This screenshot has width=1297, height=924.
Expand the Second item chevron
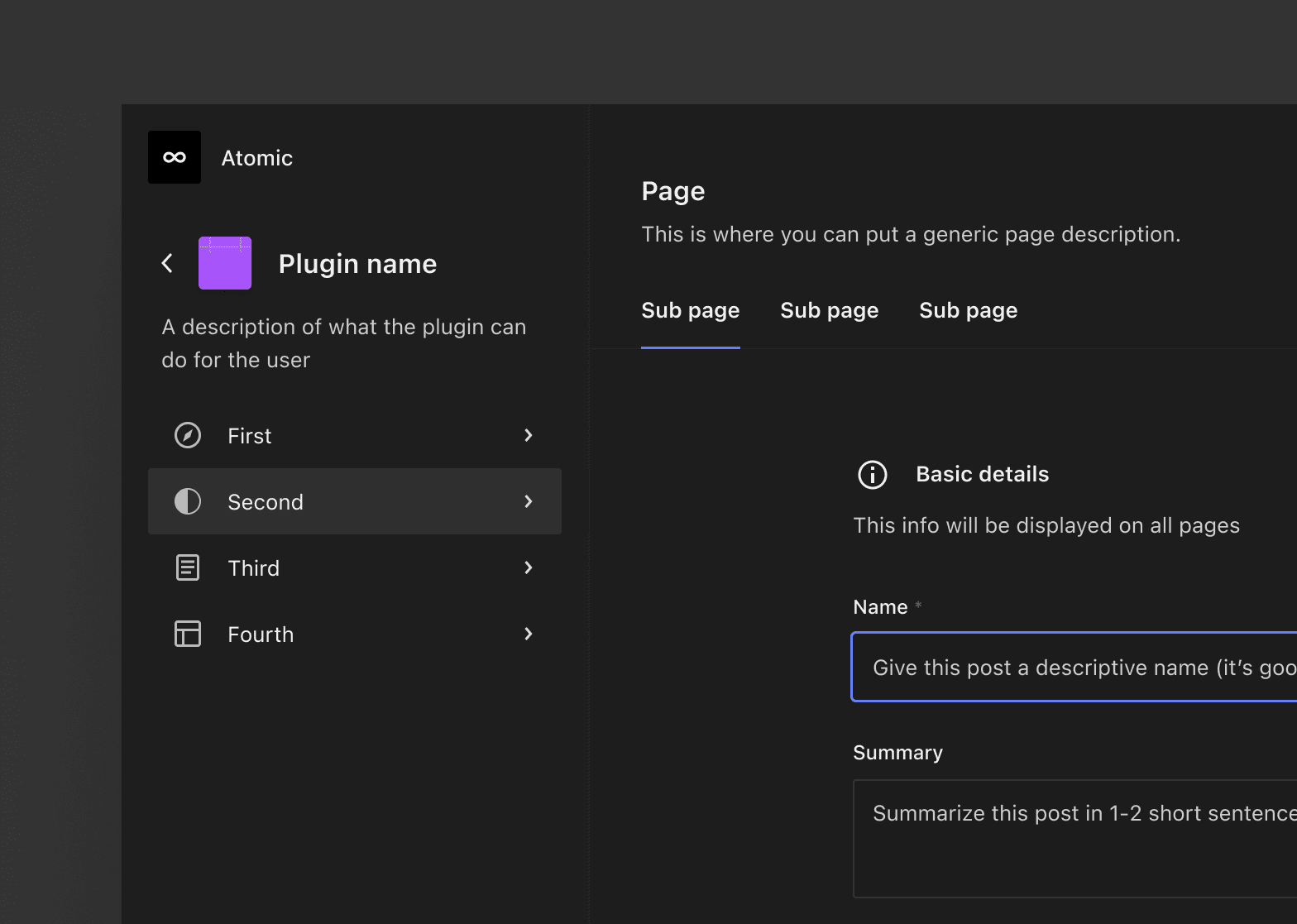529,501
